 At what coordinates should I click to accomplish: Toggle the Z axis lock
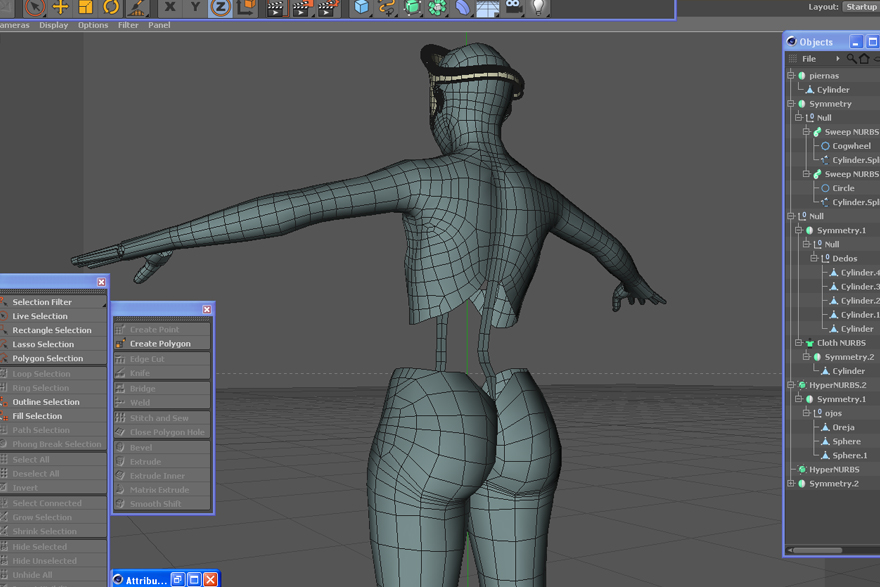220,7
